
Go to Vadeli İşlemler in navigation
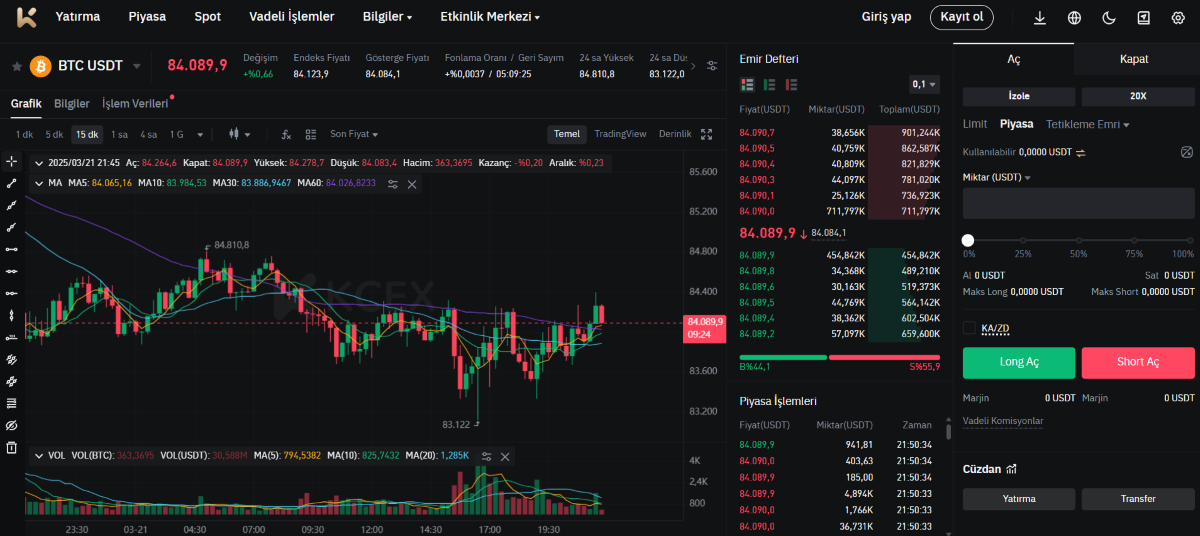292,17
